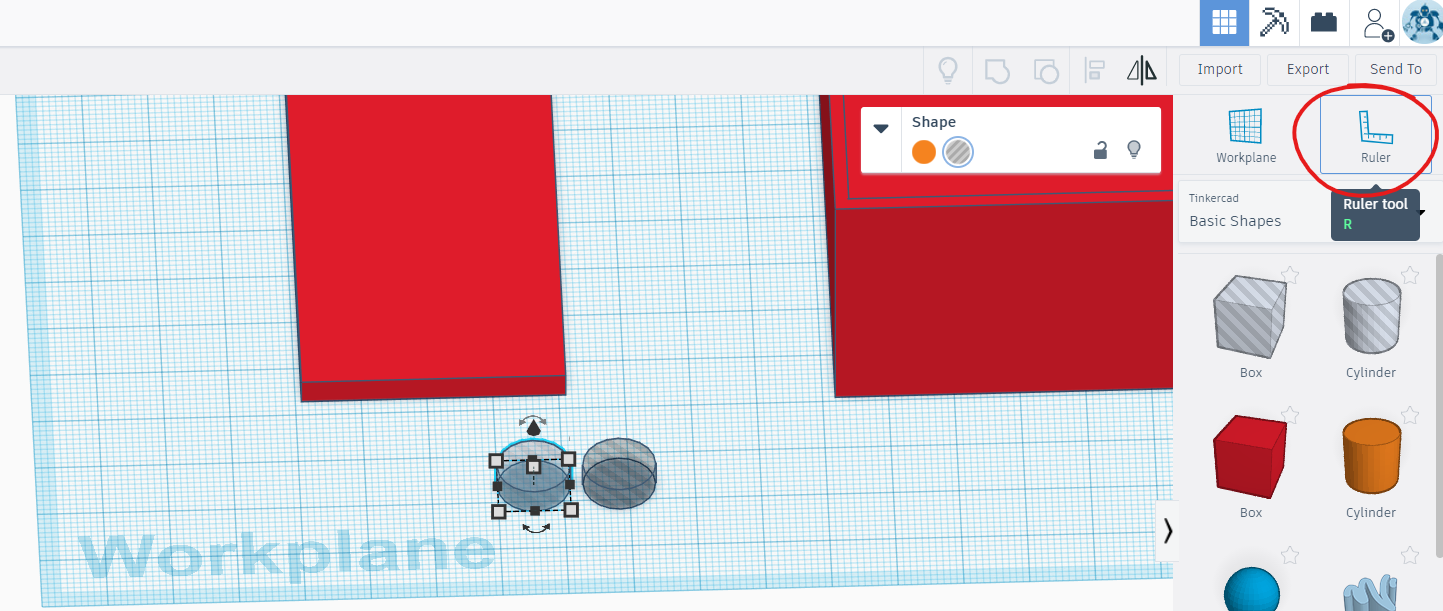Select the orange Cylinder shape thumbnail
The image size is (1443, 611).
click(x=1370, y=455)
